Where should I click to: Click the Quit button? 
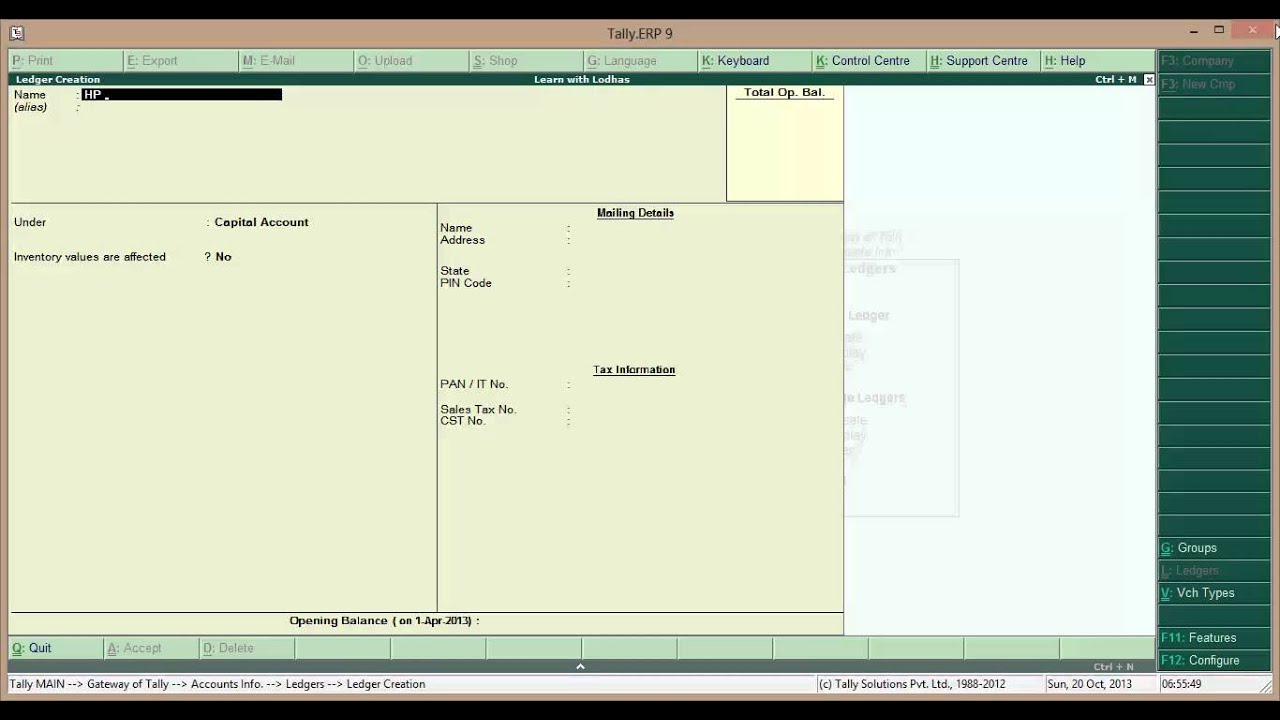(x=56, y=648)
